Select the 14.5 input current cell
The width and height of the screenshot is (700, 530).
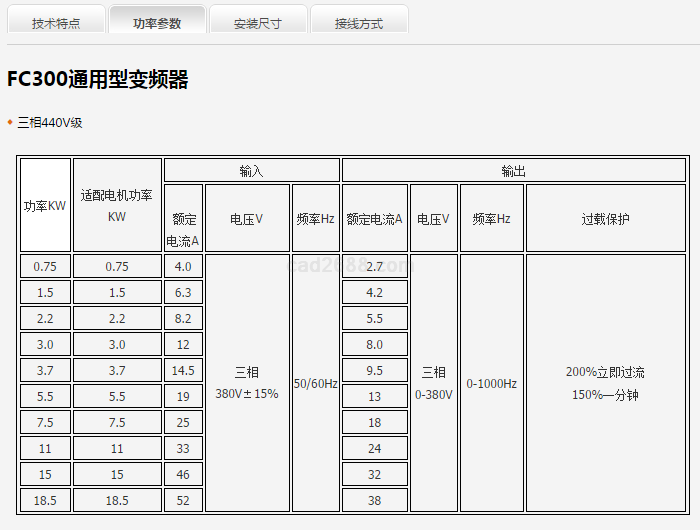pos(183,370)
